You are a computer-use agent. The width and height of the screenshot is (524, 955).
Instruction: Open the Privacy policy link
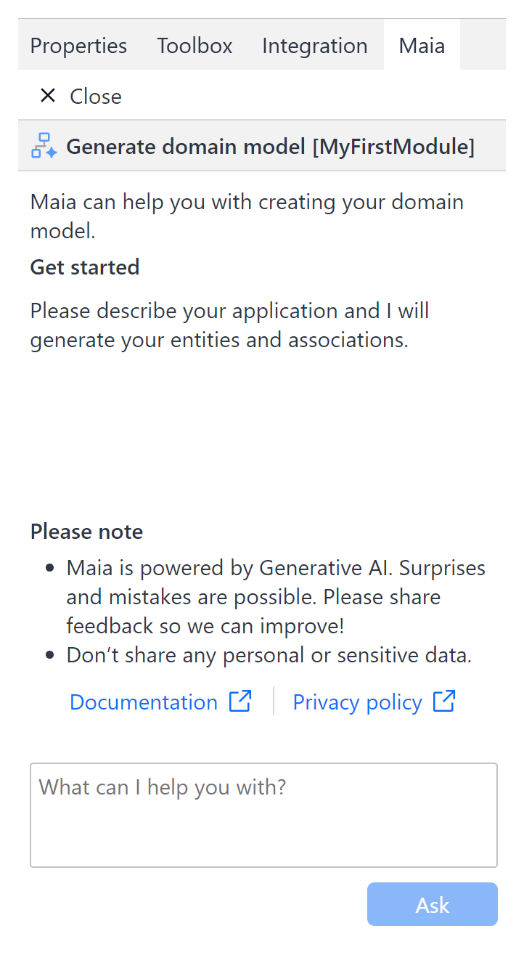(x=357, y=702)
